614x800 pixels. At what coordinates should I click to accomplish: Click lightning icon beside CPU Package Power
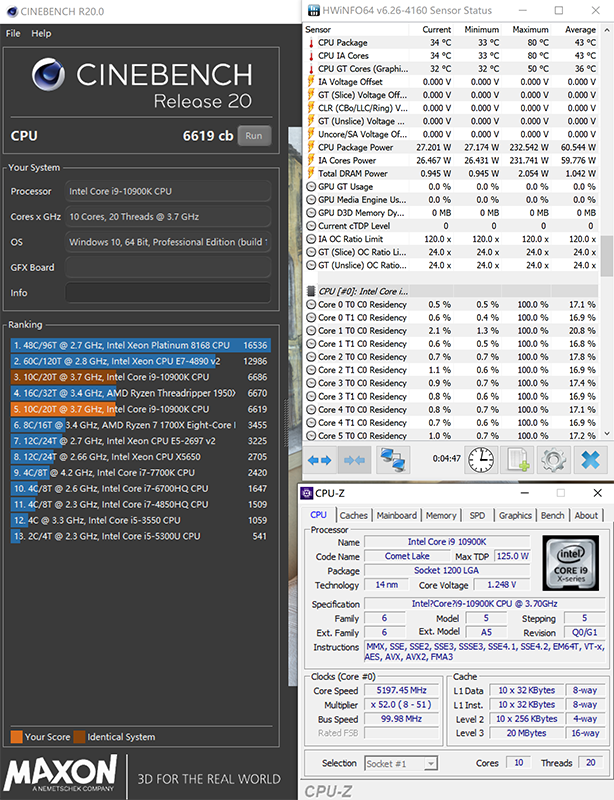click(311, 147)
